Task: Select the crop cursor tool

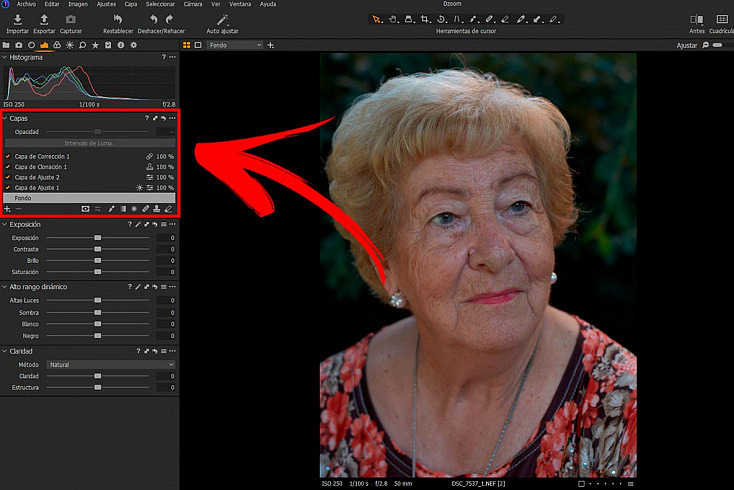Action: click(x=425, y=19)
